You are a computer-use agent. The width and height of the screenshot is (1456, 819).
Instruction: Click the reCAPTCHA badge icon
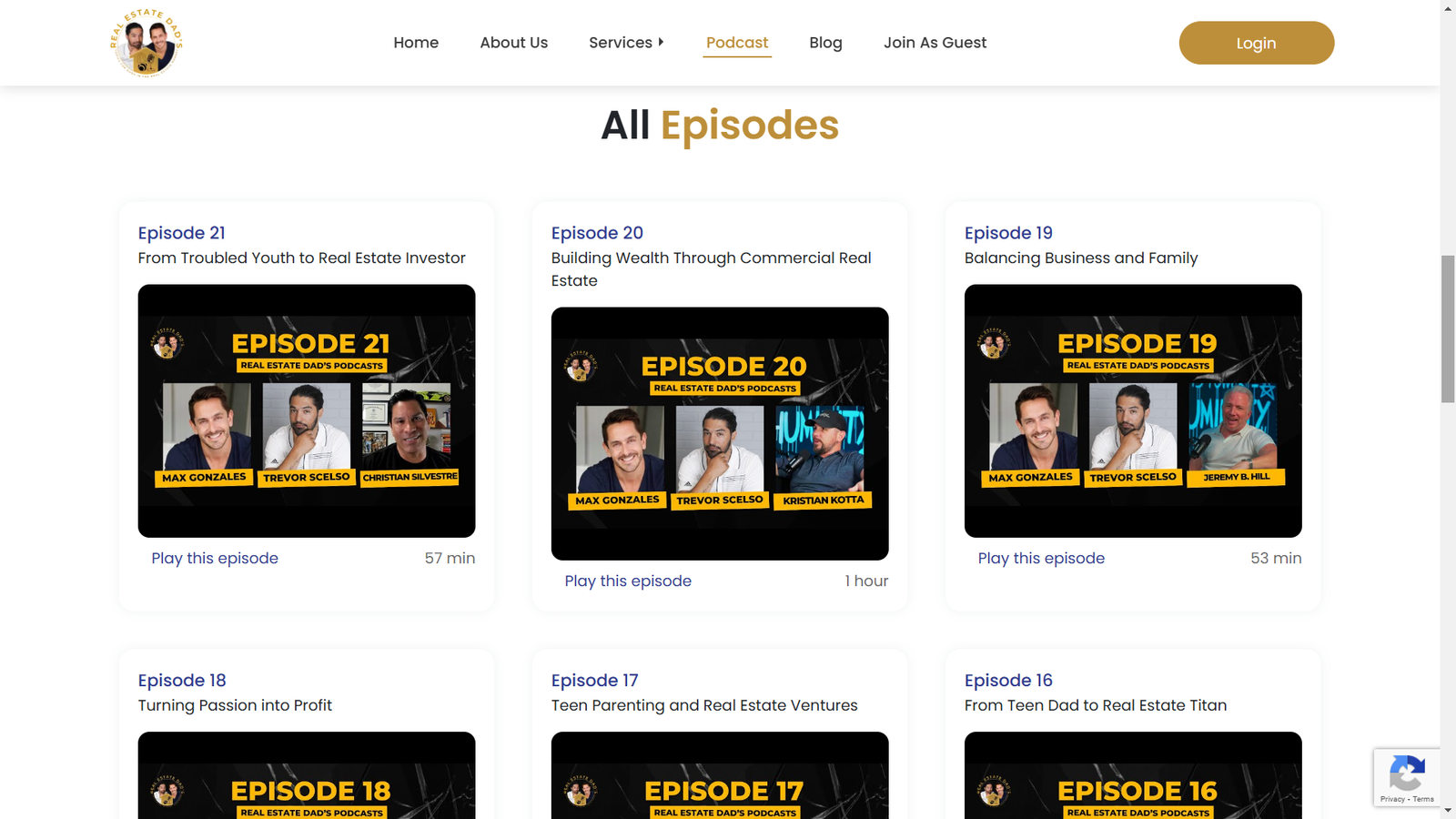pos(1406,774)
